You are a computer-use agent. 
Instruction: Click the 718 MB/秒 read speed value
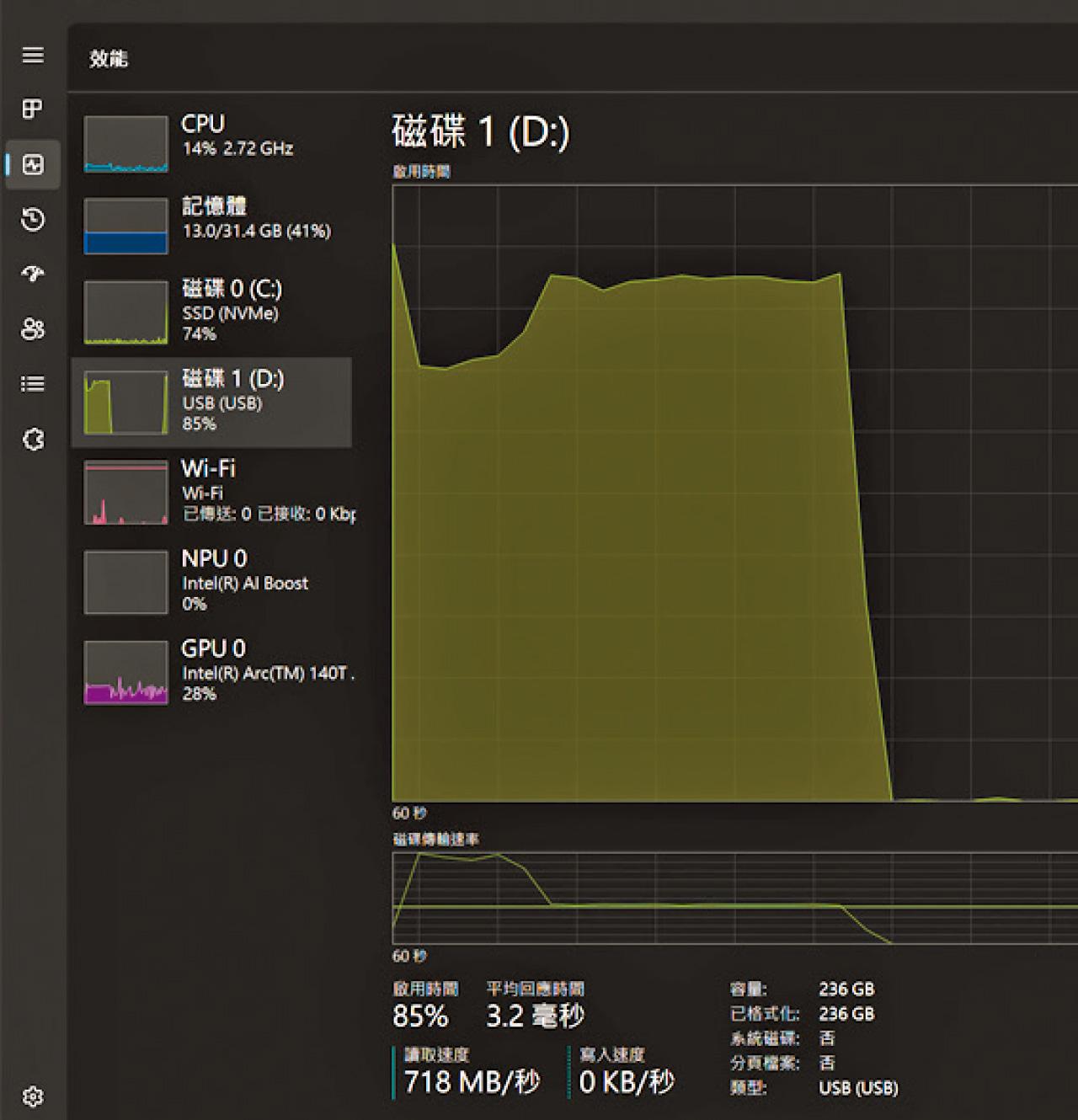point(472,1080)
